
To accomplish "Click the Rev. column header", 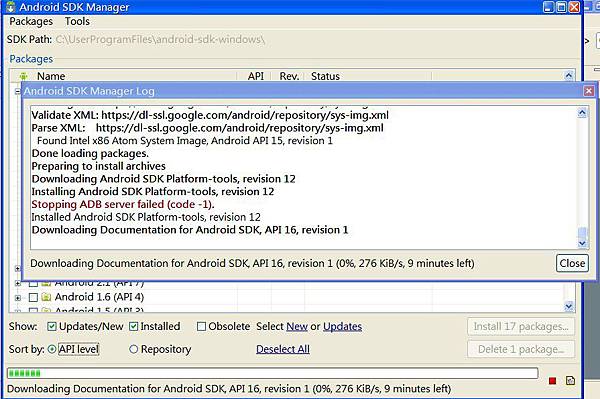I will [289, 76].
